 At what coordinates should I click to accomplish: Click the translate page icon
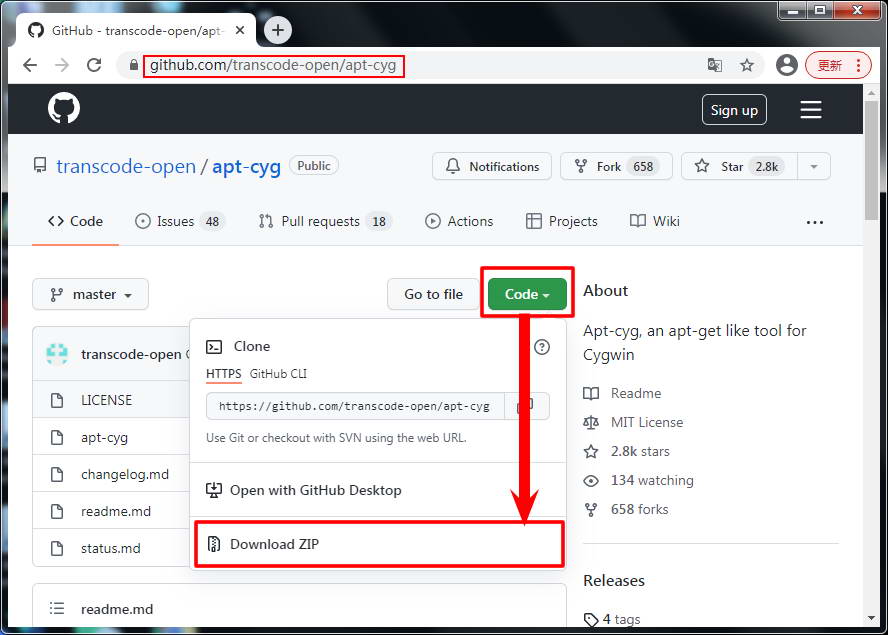pyautogui.click(x=715, y=65)
